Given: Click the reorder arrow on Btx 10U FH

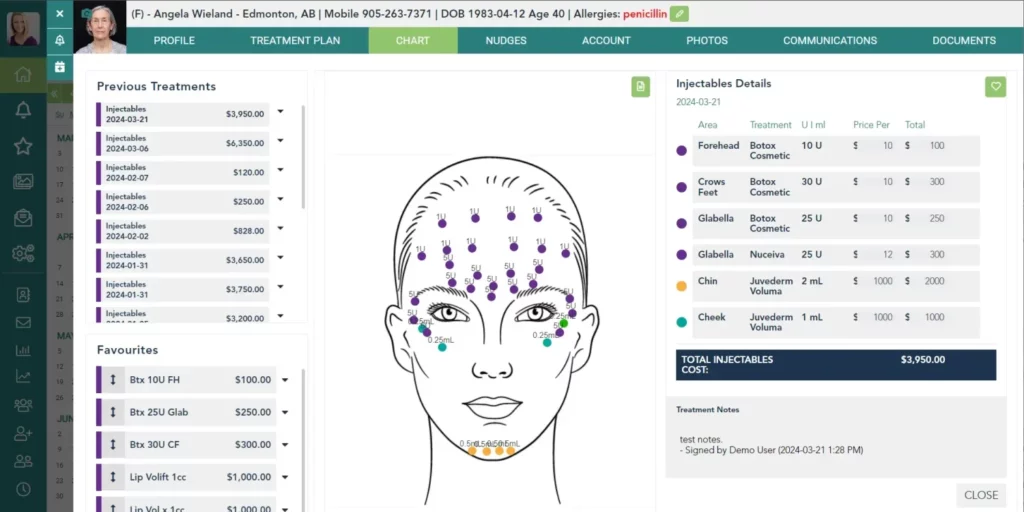Looking at the screenshot, I should [x=113, y=380].
